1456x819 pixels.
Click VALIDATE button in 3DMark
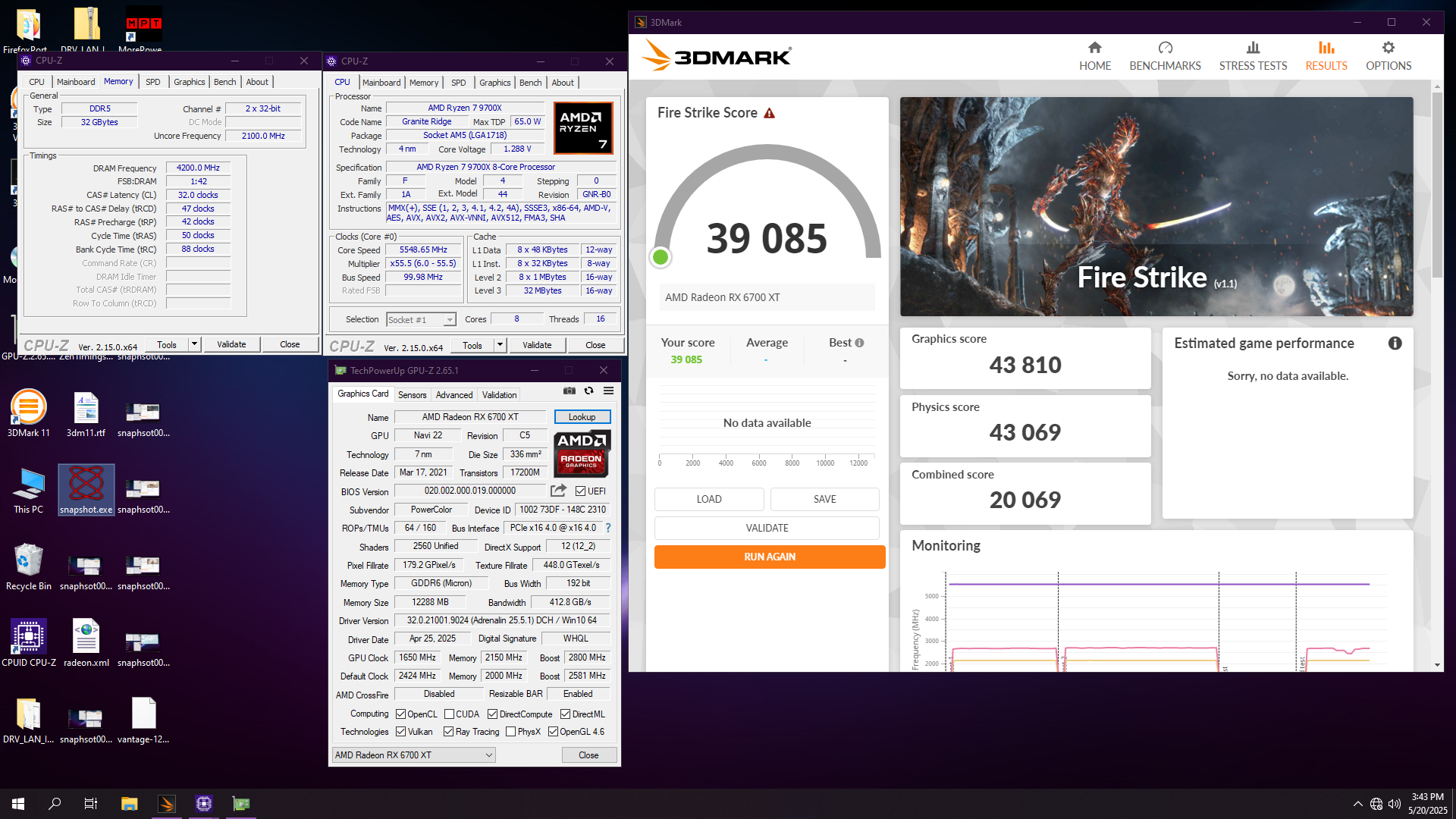click(x=767, y=528)
